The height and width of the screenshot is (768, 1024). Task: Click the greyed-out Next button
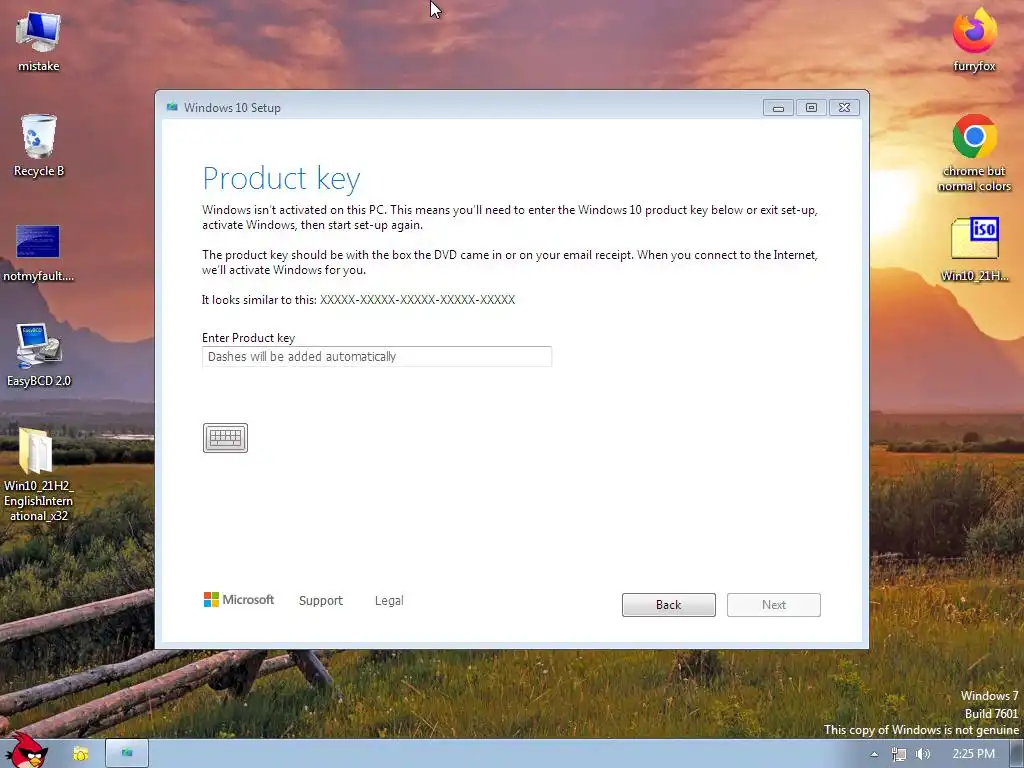tap(774, 605)
